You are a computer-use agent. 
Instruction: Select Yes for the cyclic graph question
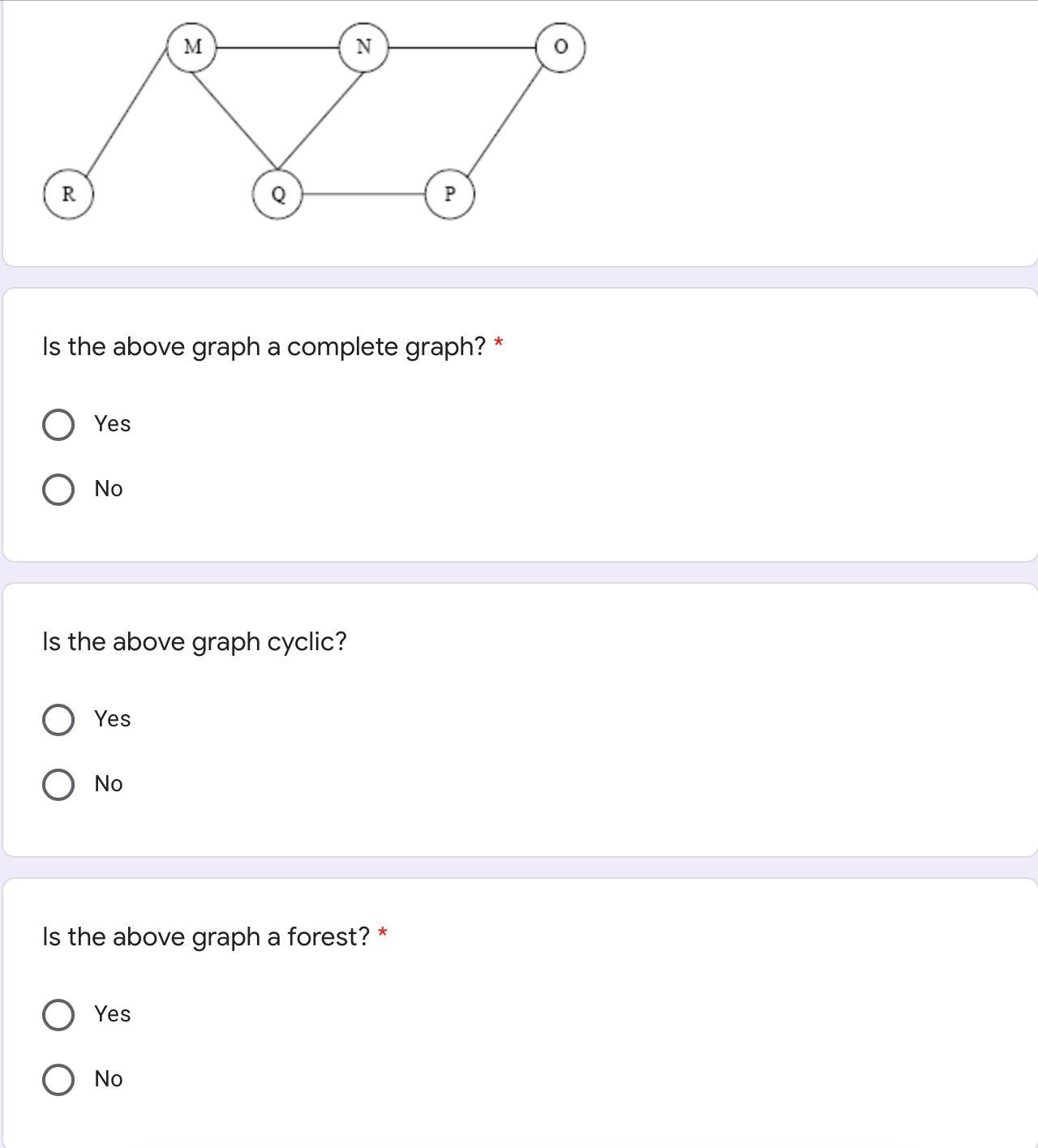(60, 718)
